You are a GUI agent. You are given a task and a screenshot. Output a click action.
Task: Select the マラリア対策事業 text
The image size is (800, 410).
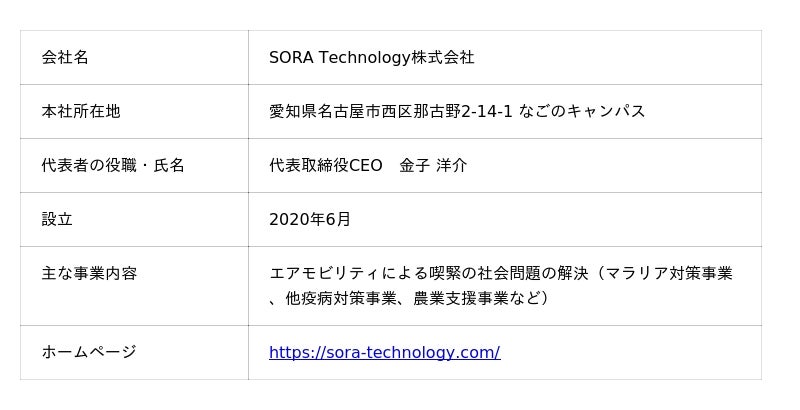click(669, 273)
